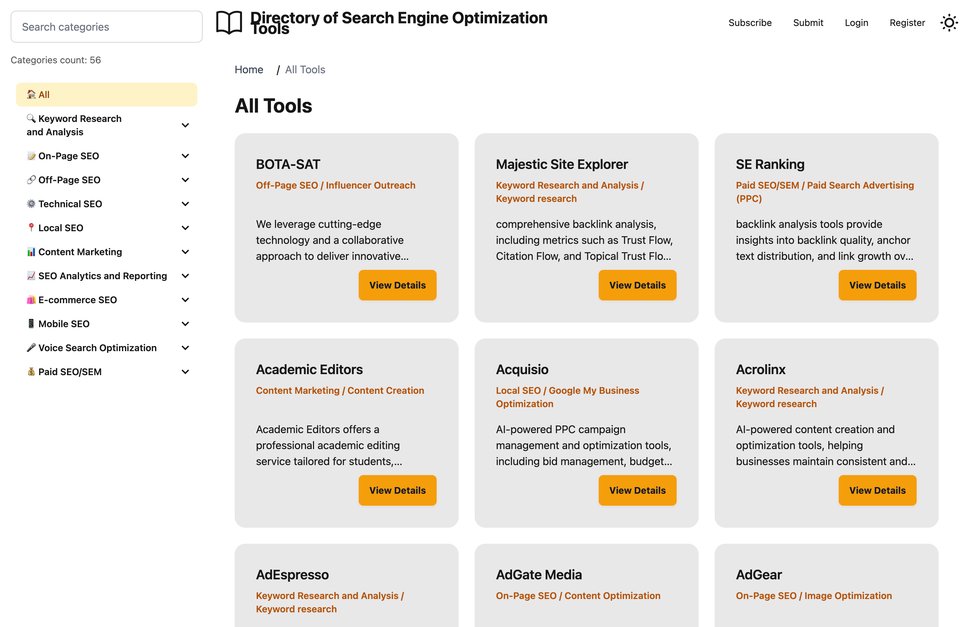Screen dimensions: 960x627
Task: Click the house icon beside All
Action: click(x=31, y=94)
